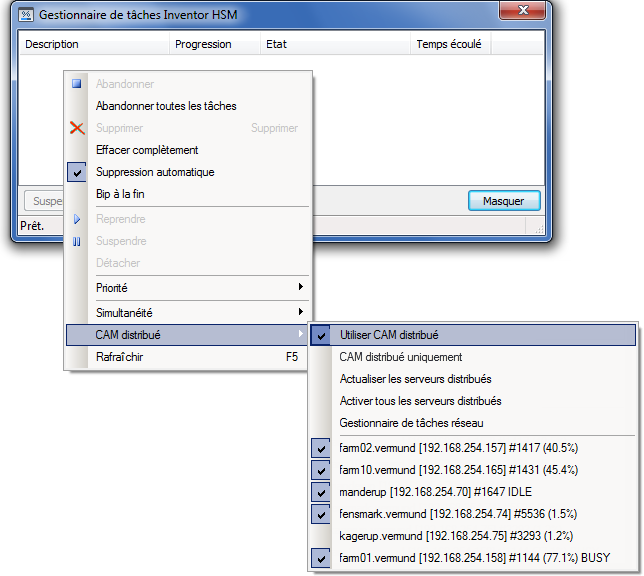Click the Détacher menu entry
The image size is (644, 576).
click(x=187, y=263)
